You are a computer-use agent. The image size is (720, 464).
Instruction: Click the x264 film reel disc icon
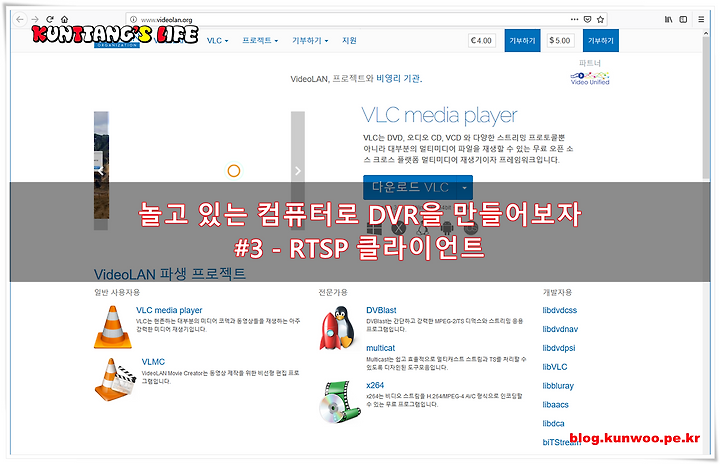coord(340,402)
